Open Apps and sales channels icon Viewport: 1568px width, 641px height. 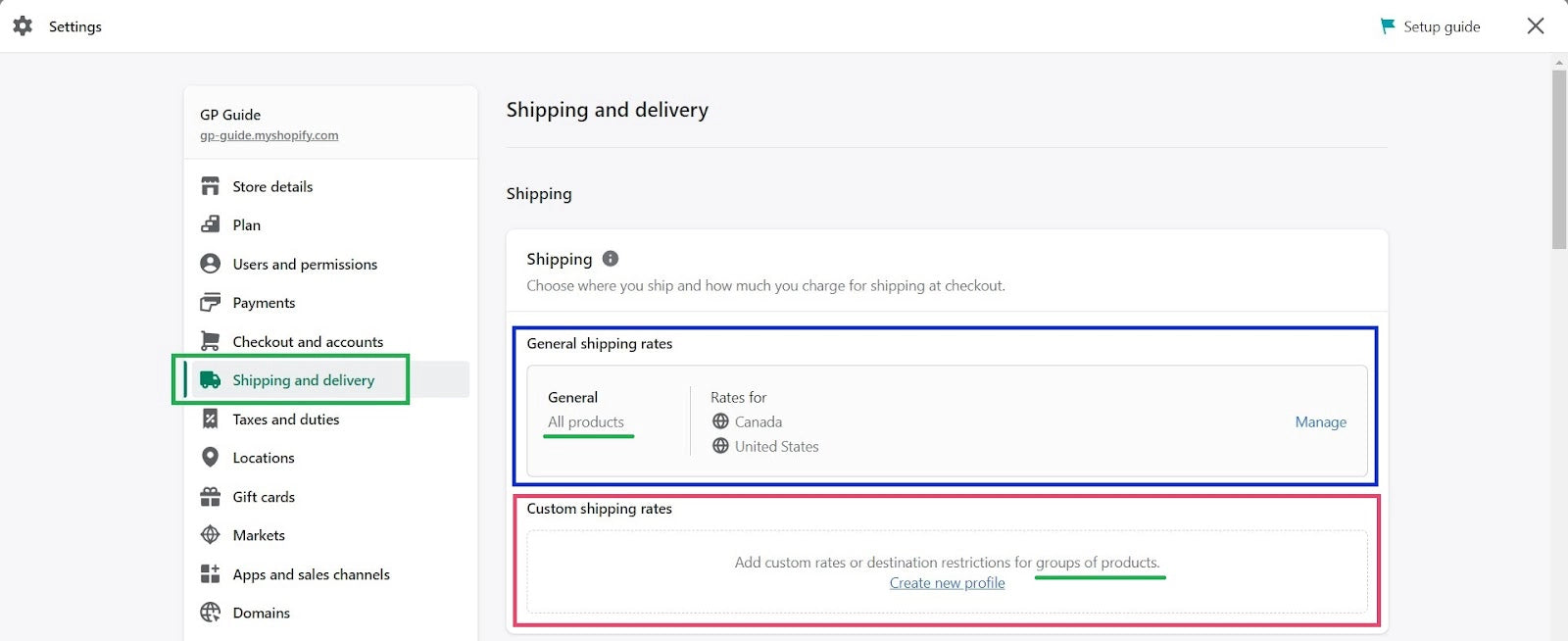[x=210, y=573]
